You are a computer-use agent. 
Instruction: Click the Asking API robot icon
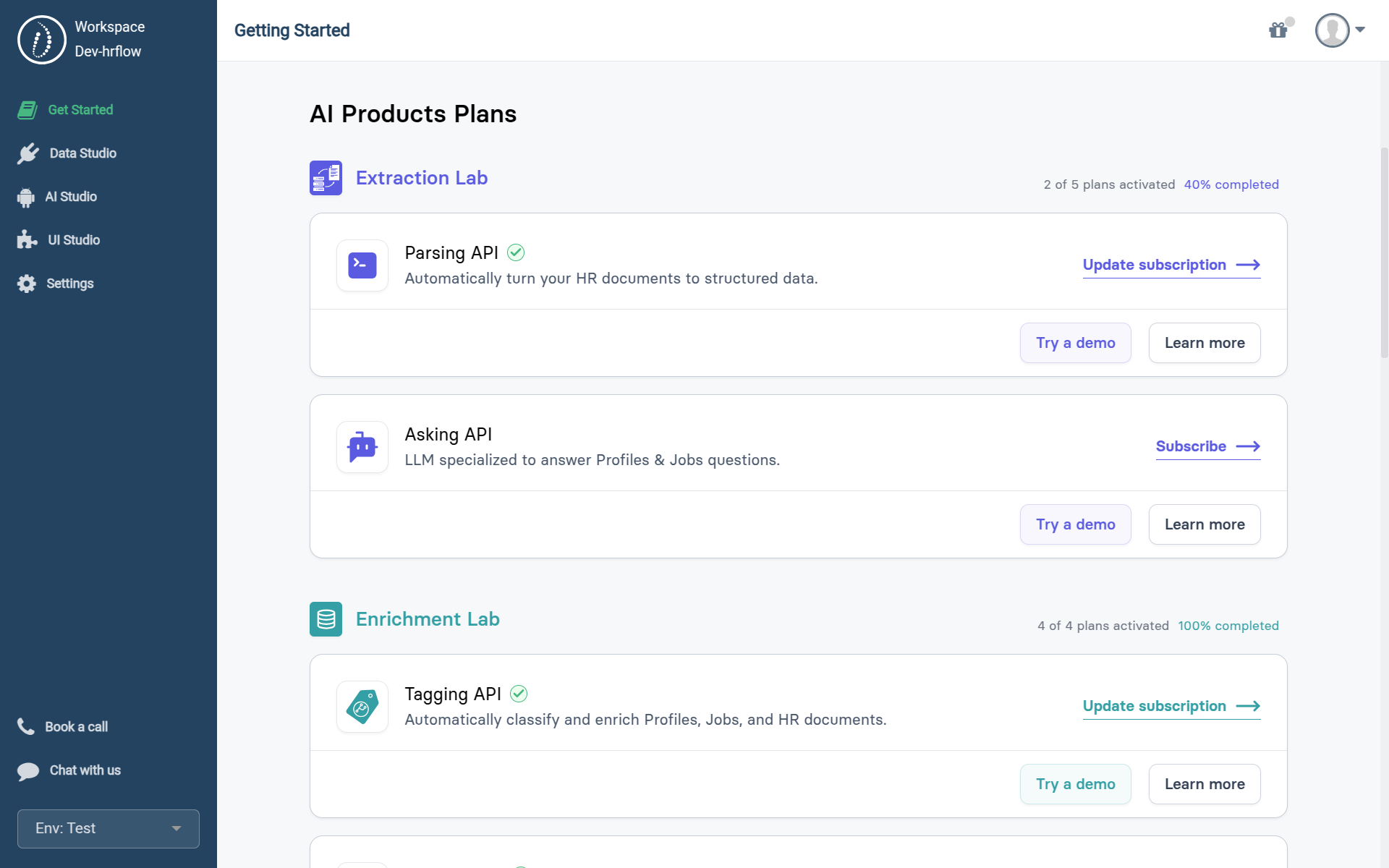click(x=362, y=447)
